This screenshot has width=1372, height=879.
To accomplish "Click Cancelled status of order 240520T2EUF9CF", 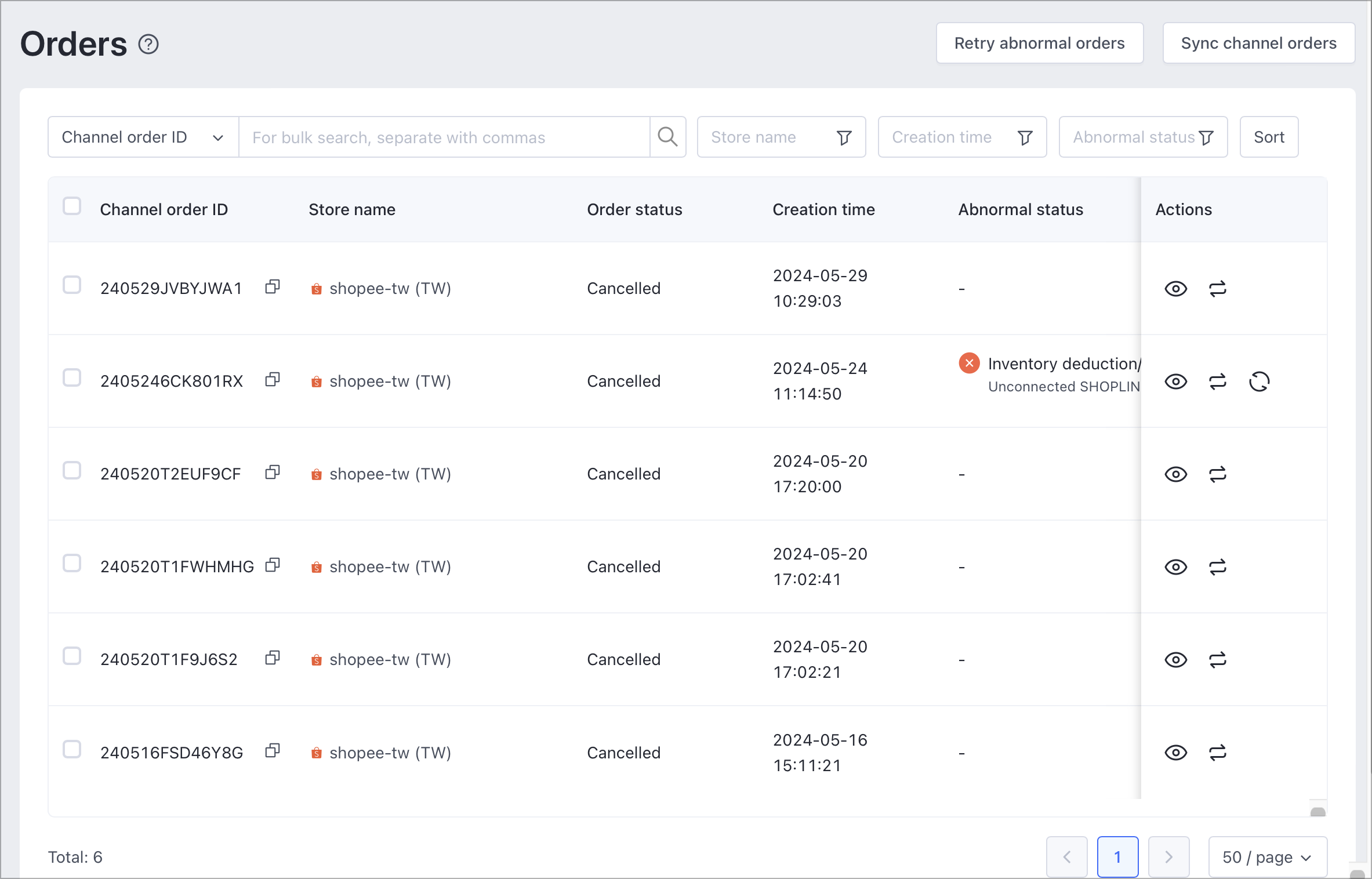I will point(624,474).
